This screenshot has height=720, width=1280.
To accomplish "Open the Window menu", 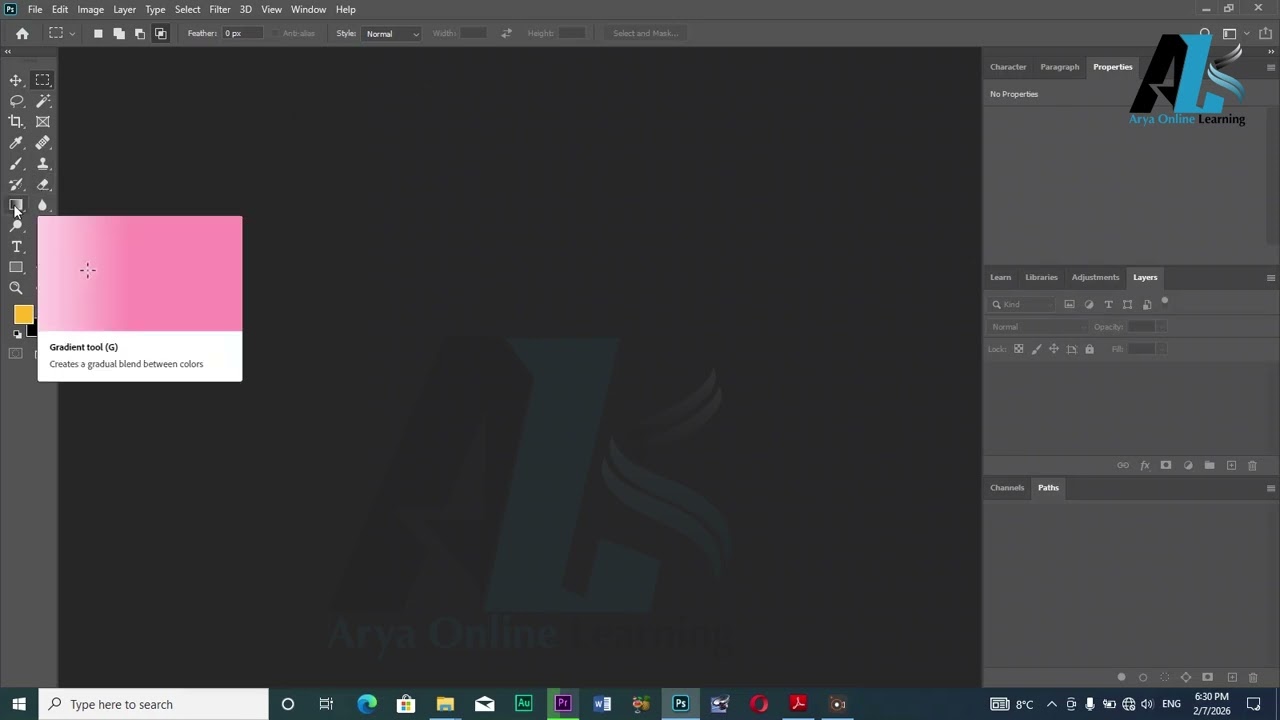I will point(308,9).
